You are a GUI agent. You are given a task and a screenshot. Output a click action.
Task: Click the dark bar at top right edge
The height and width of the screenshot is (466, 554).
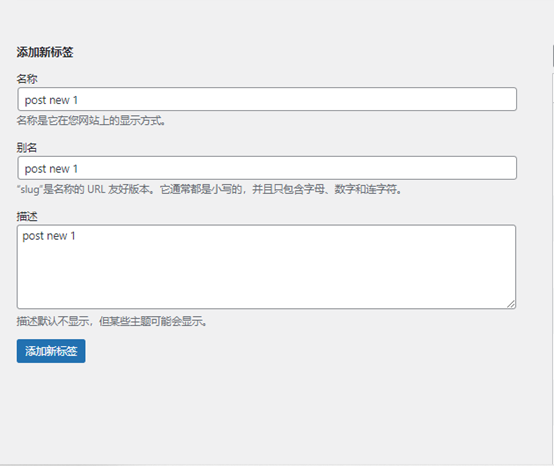coord(553,56)
